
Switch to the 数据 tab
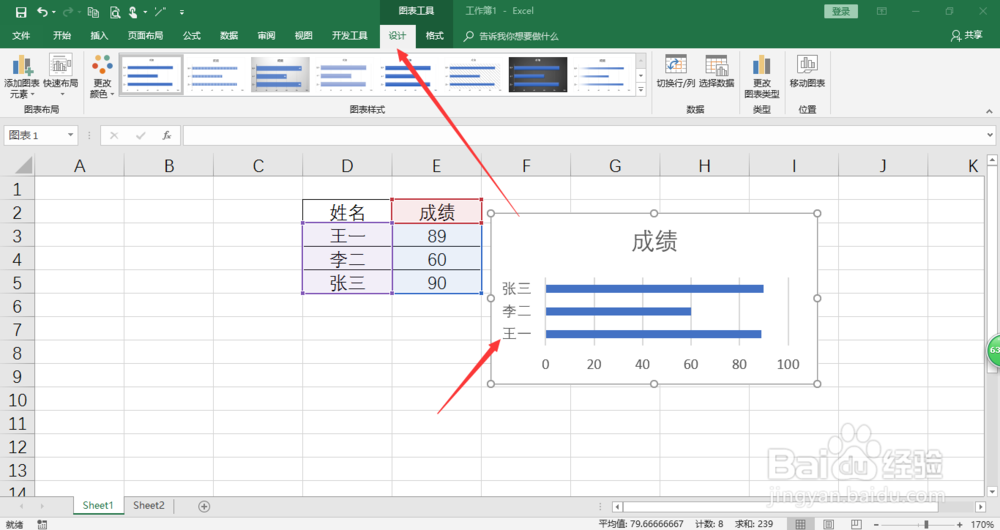click(x=229, y=36)
